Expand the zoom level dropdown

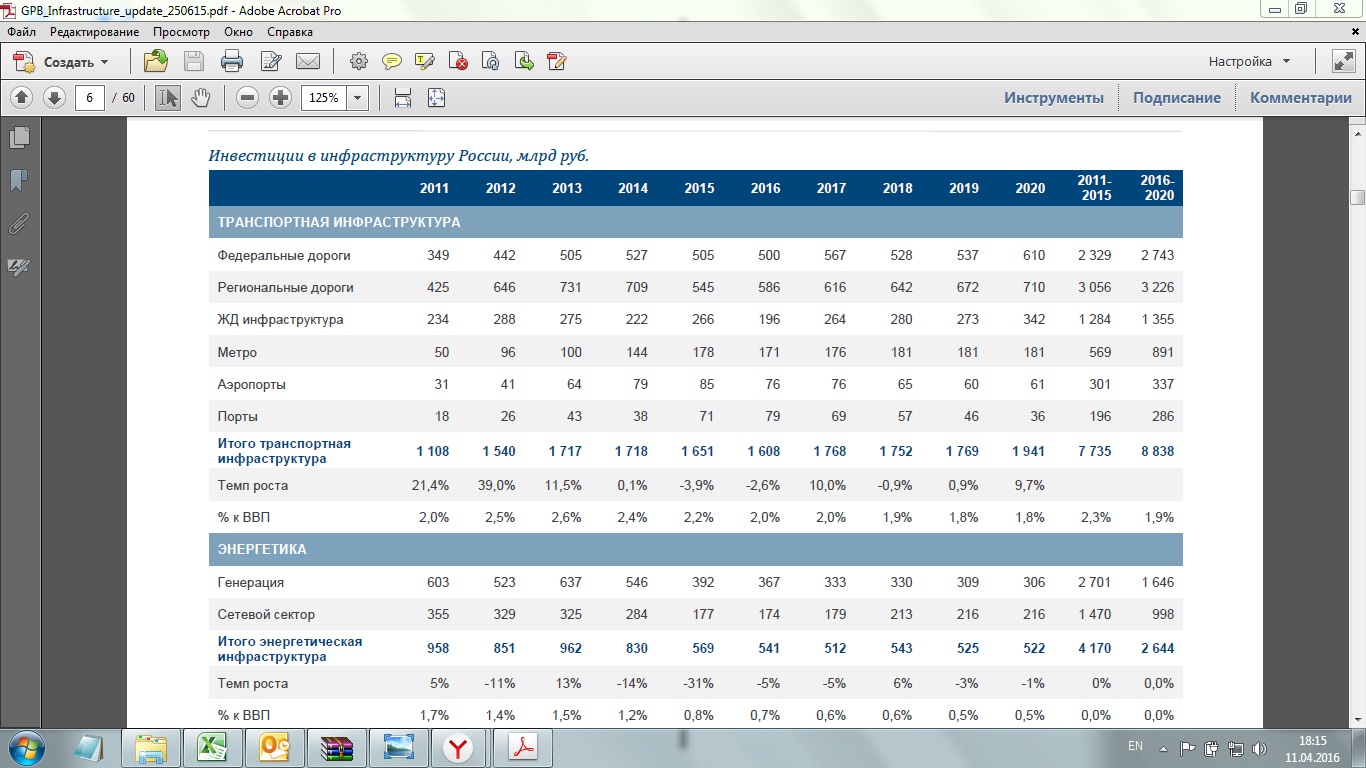click(358, 98)
